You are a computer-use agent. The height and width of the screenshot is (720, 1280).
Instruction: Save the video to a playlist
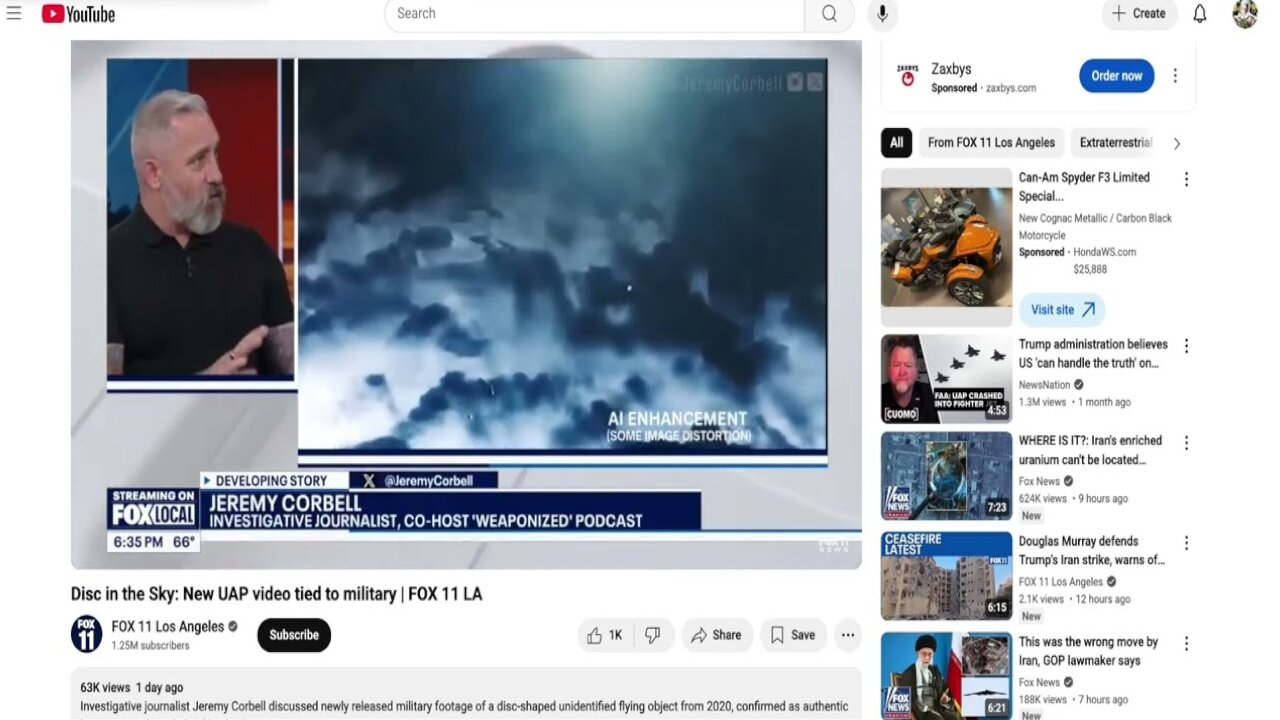(792, 635)
